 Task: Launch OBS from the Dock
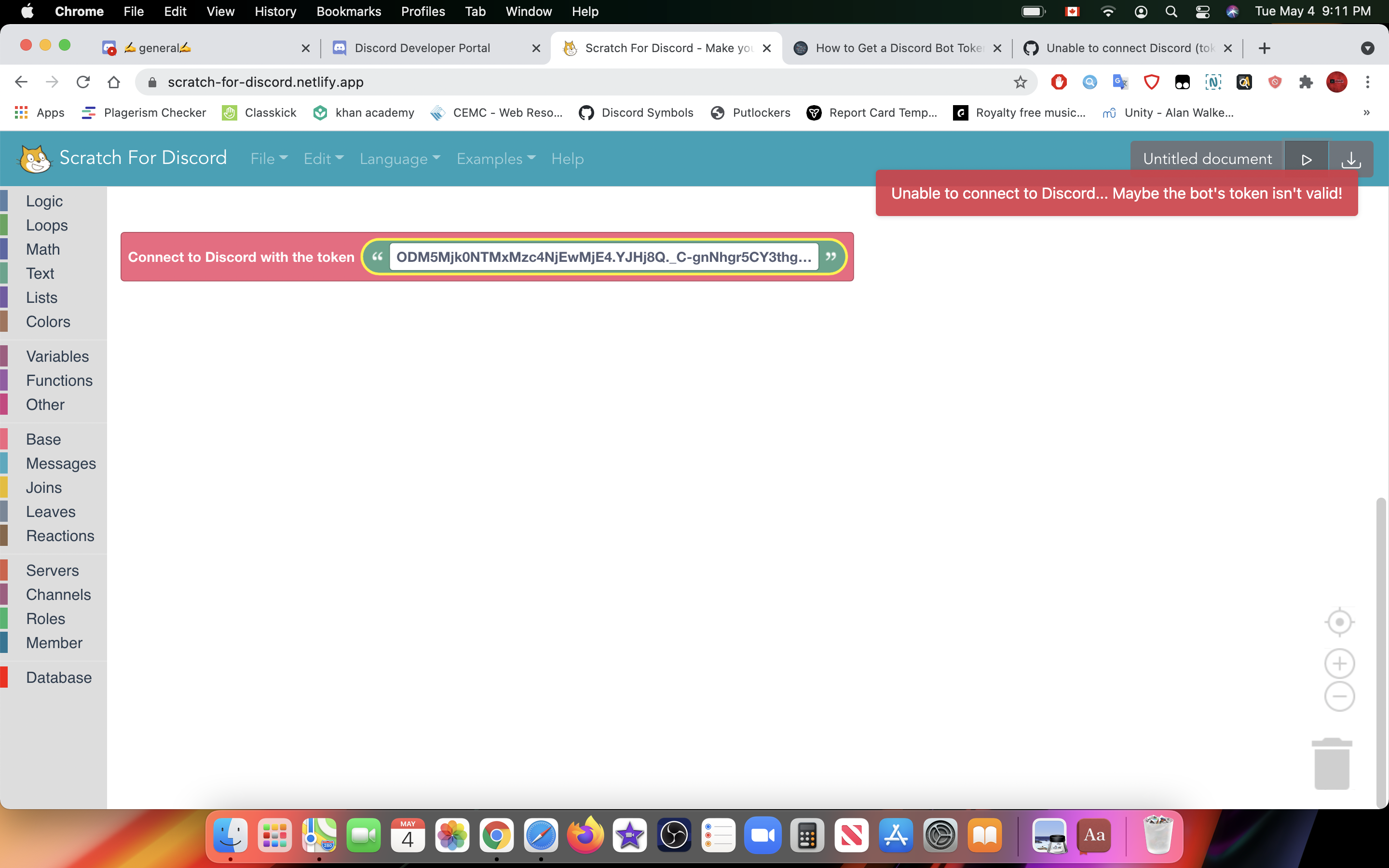click(674, 835)
